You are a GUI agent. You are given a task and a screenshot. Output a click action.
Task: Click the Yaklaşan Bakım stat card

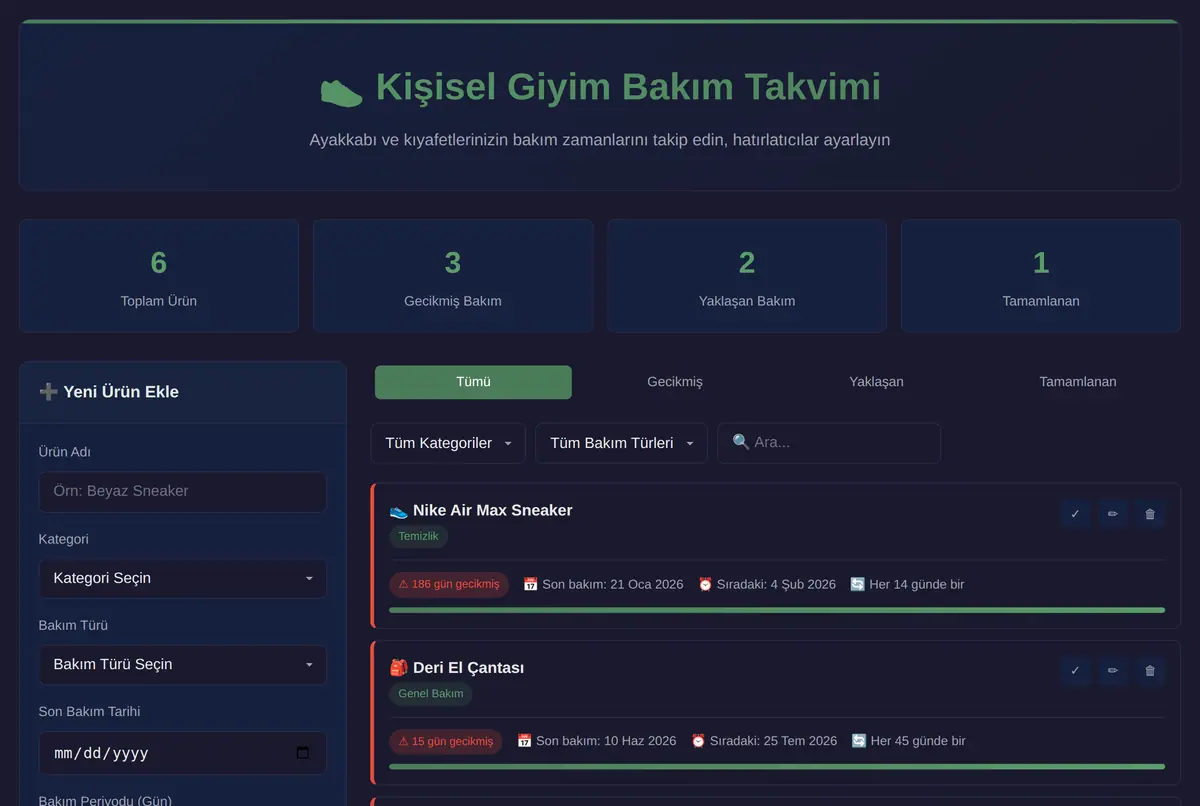click(747, 276)
